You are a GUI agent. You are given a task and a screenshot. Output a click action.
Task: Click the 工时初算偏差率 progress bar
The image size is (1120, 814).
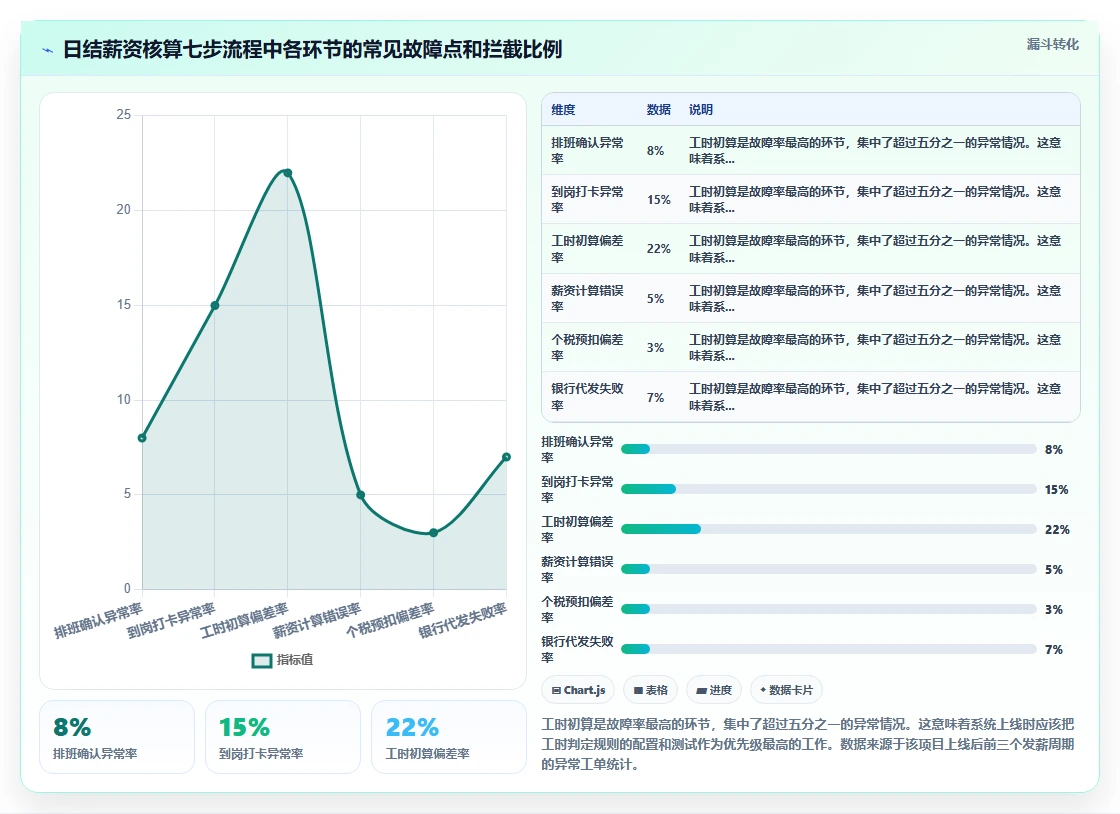(829, 529)
